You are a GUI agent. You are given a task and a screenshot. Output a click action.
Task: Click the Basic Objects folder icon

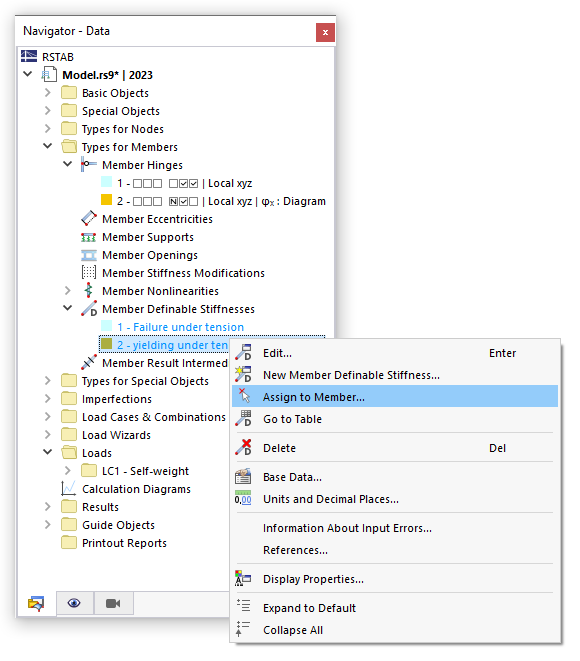click(69, 92)
